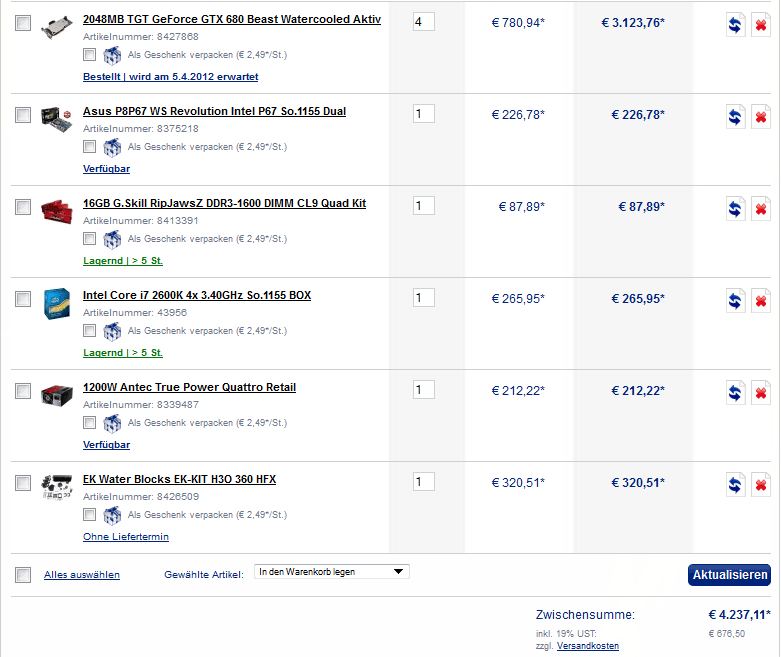
Task: Open G.Skill RipJawsZ RAM thumbnail
Action: (x=56, y=211)
